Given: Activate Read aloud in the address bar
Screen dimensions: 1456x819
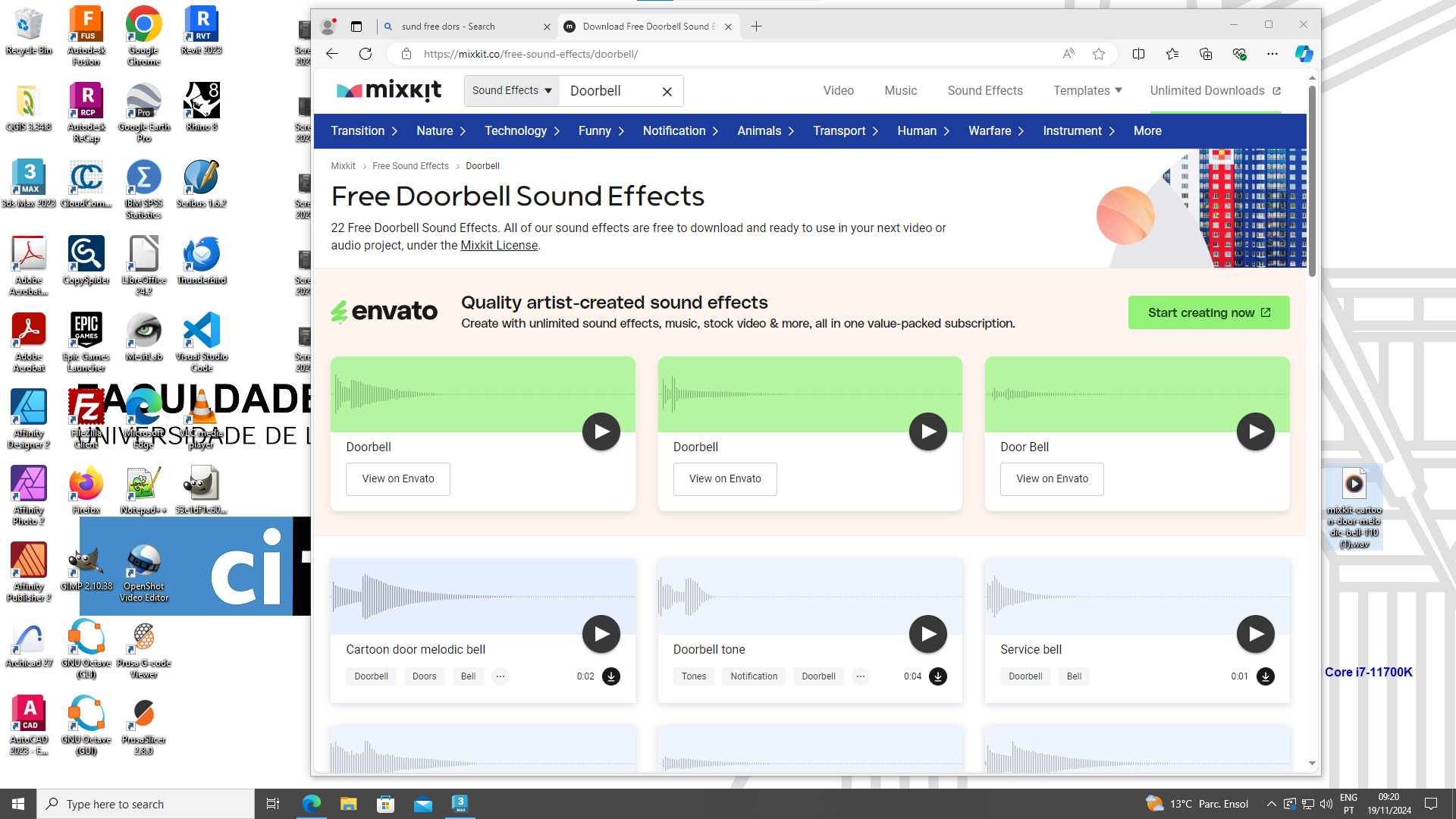Looking at the screenshot, I should pyautogui.click(x=1068, y=54).
